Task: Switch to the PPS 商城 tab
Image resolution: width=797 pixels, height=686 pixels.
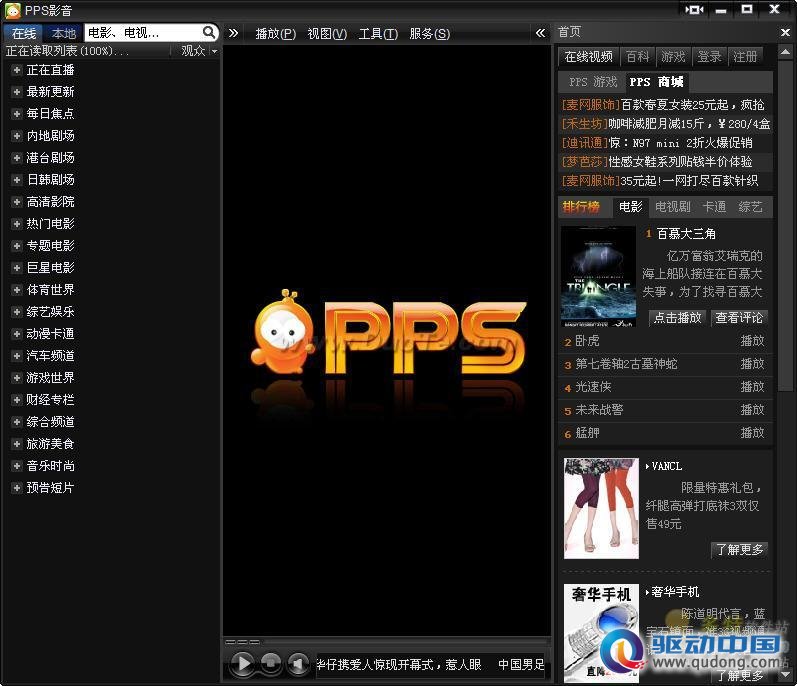Action: click(656, 82)
